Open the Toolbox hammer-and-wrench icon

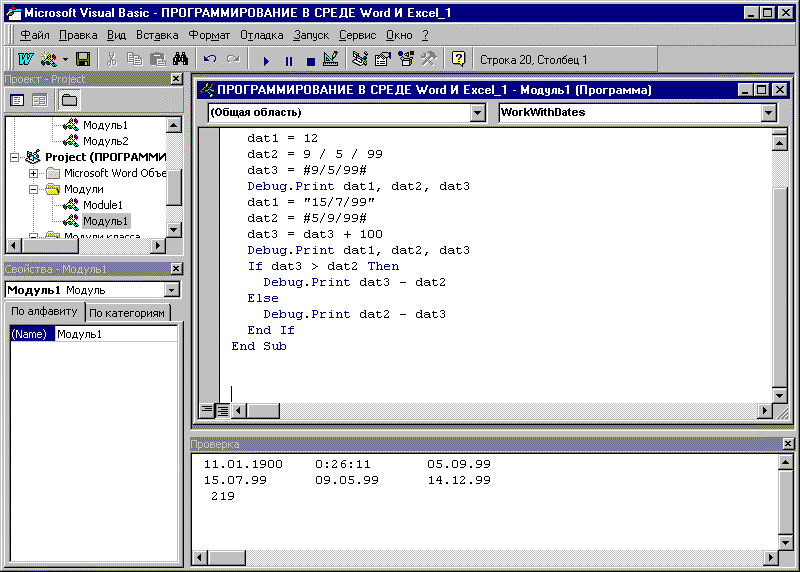coord(429,60)
